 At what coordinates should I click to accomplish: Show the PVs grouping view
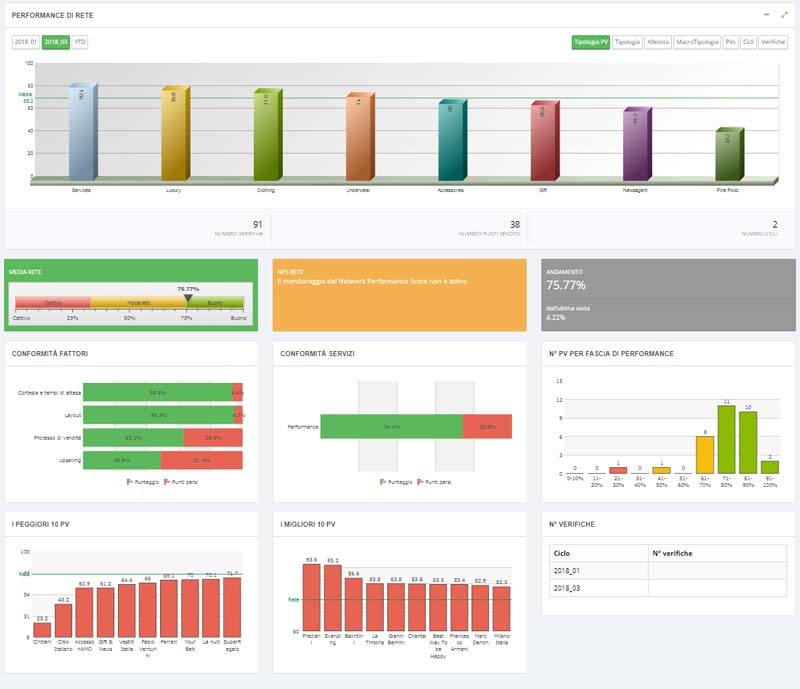(x=731, y=42)
